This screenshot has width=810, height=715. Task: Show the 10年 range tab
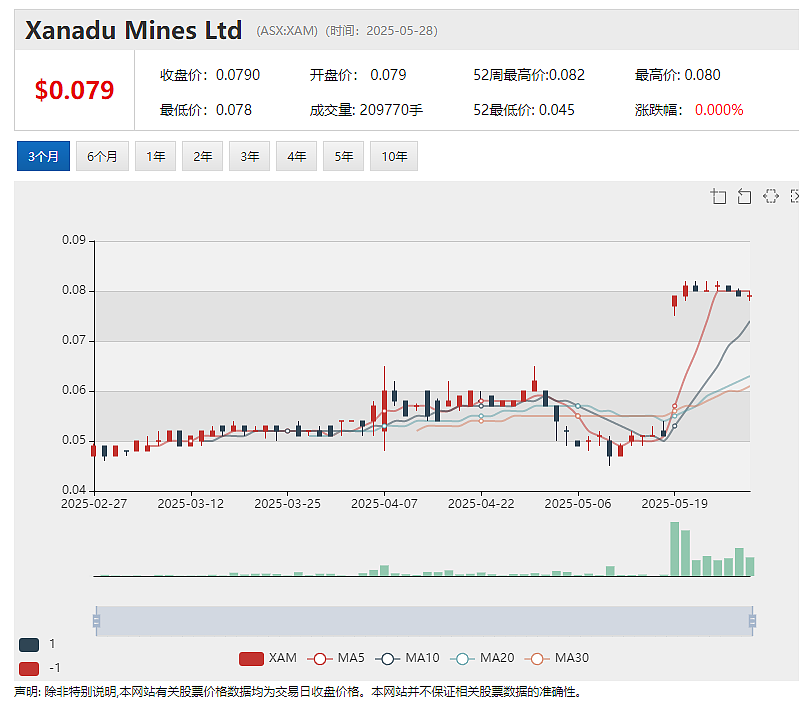pos(394,156)
